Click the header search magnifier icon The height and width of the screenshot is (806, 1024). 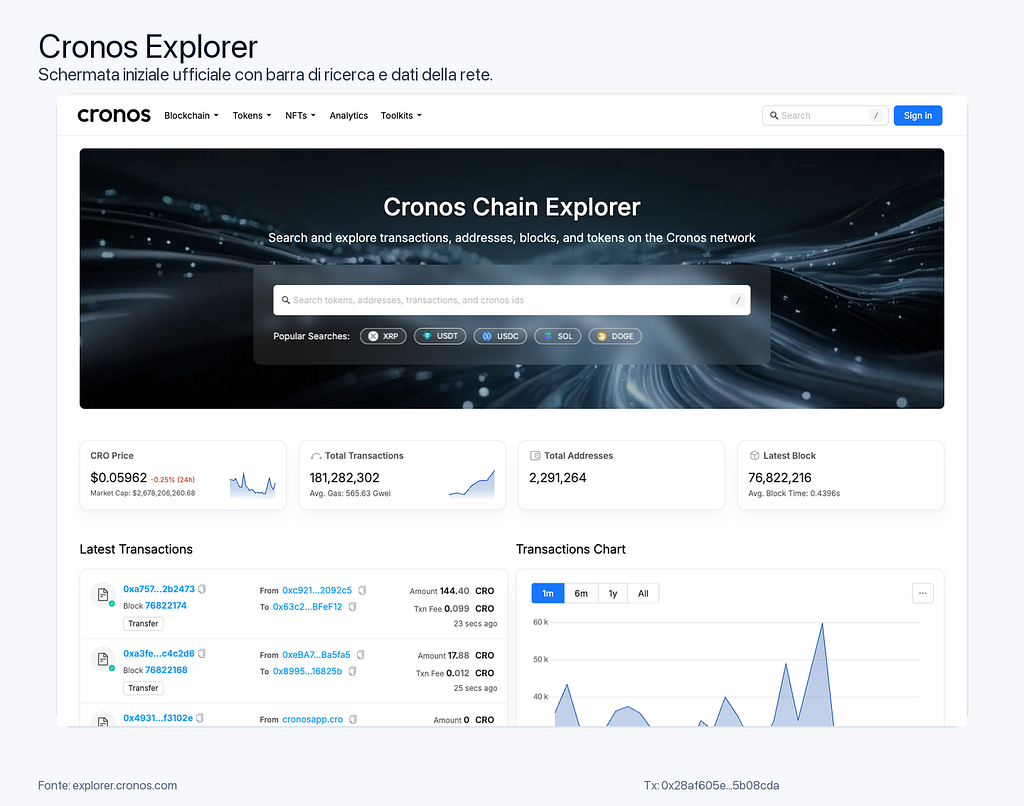[774, 116]
